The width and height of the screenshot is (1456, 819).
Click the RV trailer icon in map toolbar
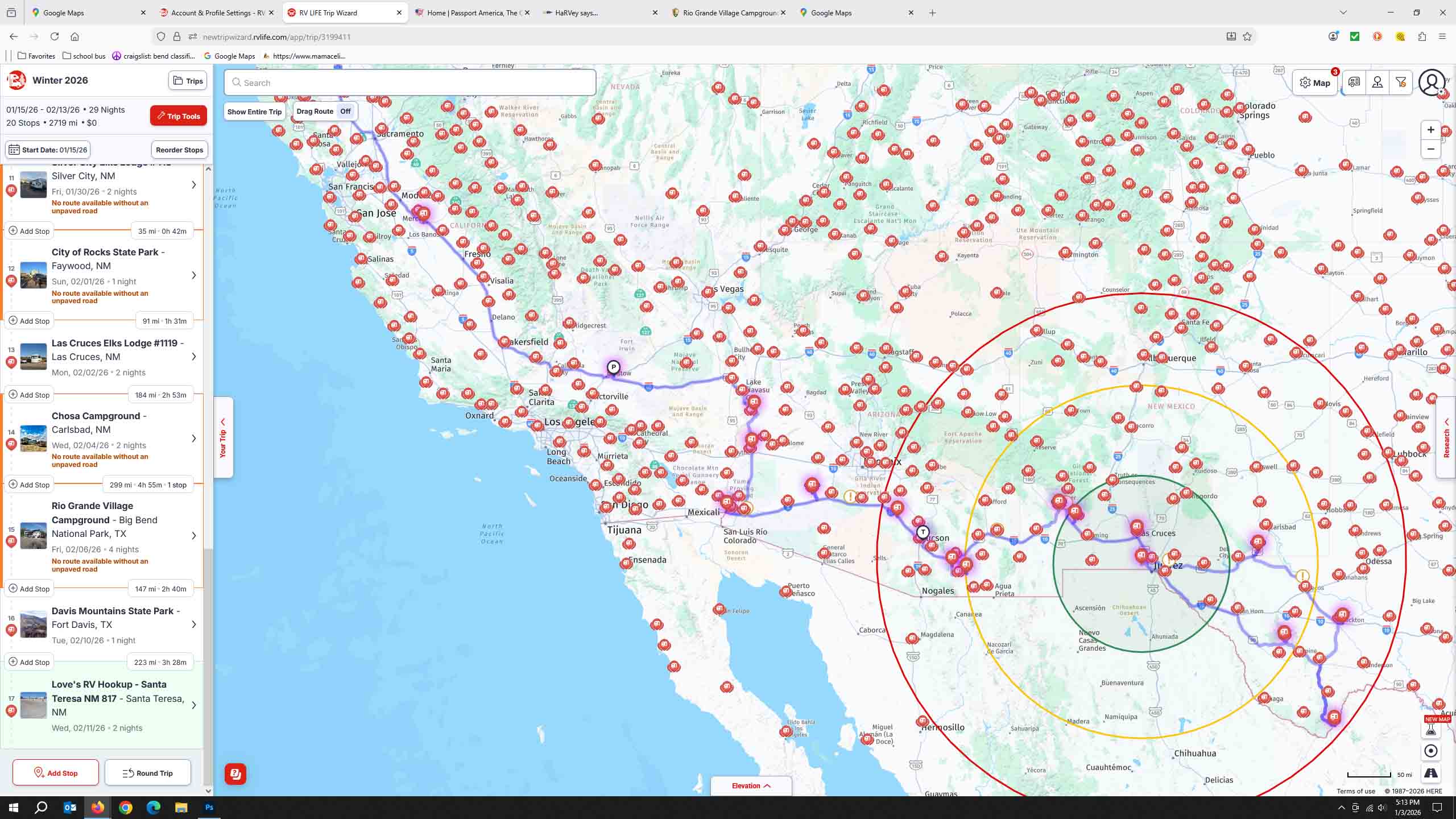[x=1354, y=82]
